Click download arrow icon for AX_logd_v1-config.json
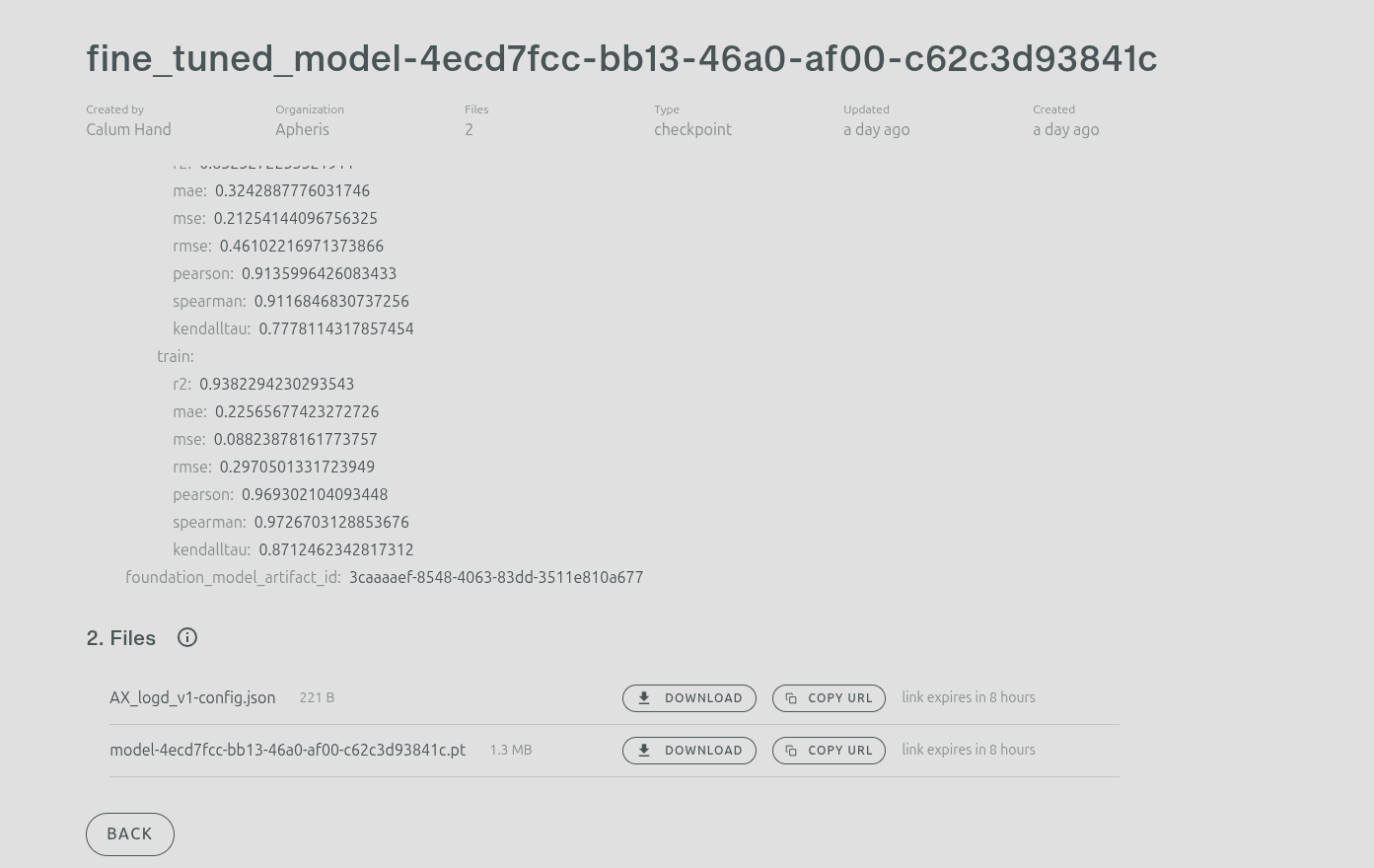This screenshot has width=1374, height=868. [644, 698]
